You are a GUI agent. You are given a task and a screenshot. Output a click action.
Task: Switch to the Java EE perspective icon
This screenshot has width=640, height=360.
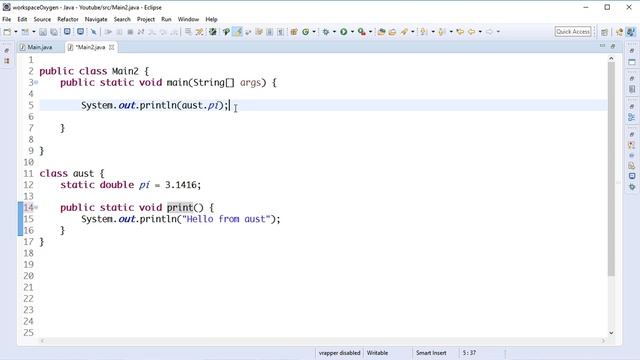(x=620, y=32)
